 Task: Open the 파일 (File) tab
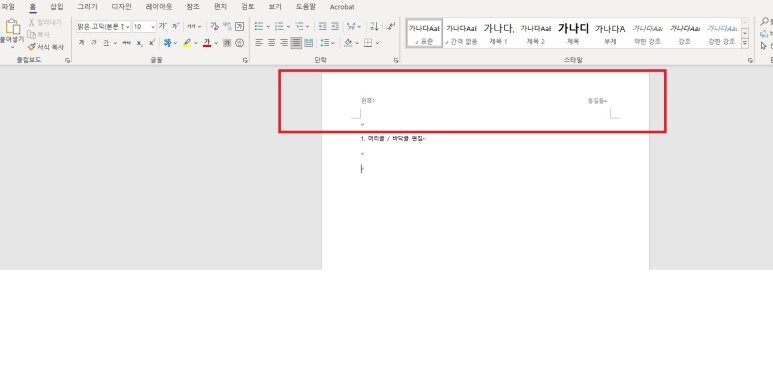click(x=8, y=7)
